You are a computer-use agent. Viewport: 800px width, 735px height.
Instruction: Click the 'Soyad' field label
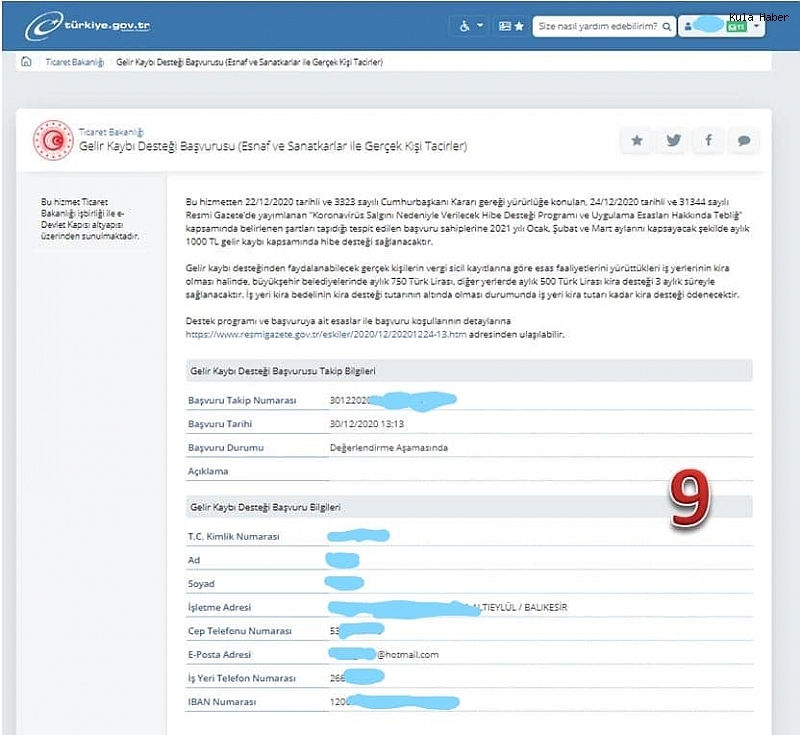tap(201, 584)
